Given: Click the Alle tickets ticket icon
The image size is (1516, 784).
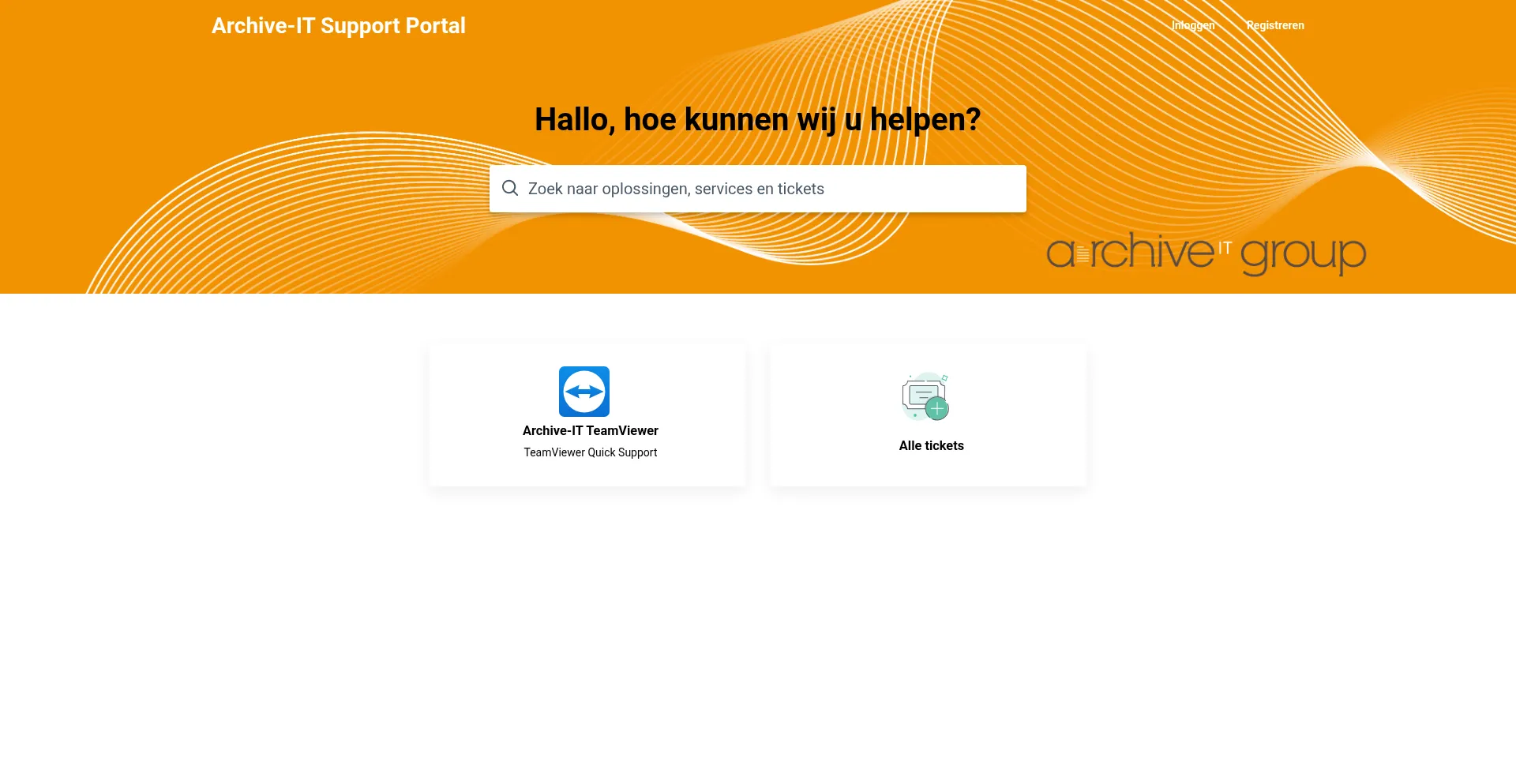Looking at the screenshot, I should (925, 396).
